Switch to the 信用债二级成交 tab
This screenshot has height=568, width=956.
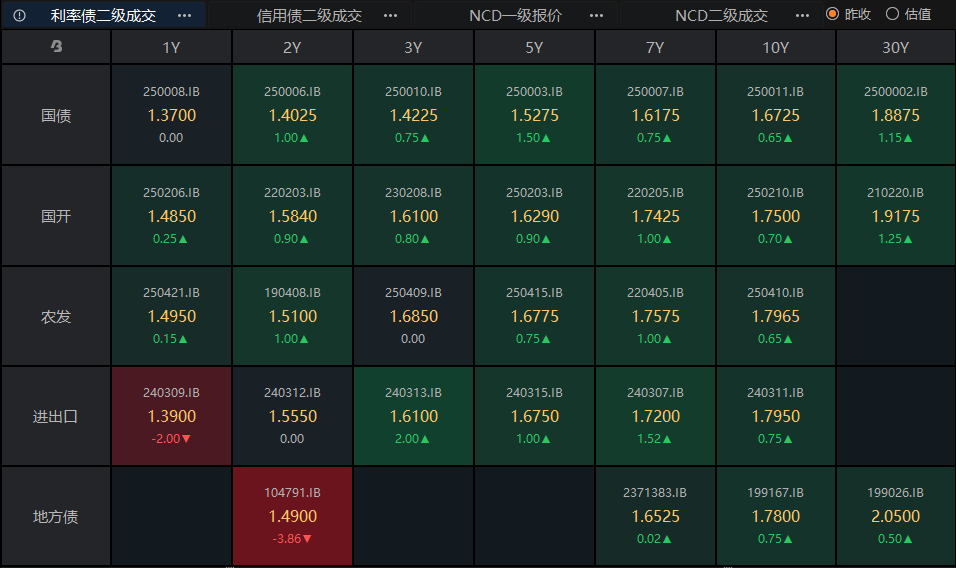click(x=309, y=15)
